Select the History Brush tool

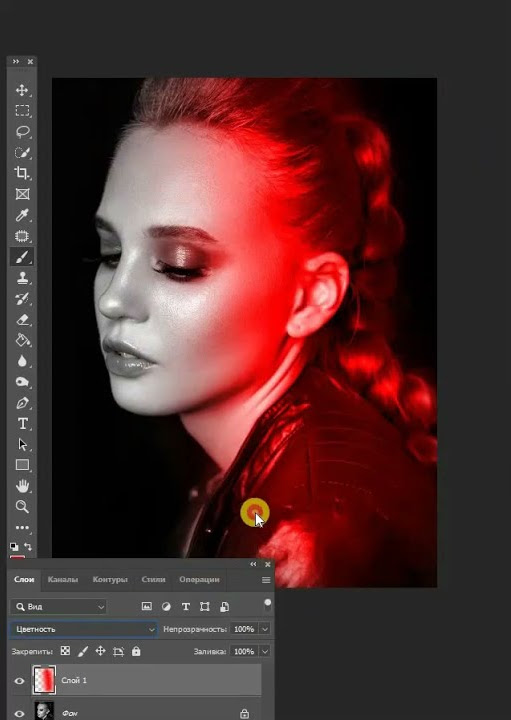coord(22,299)
